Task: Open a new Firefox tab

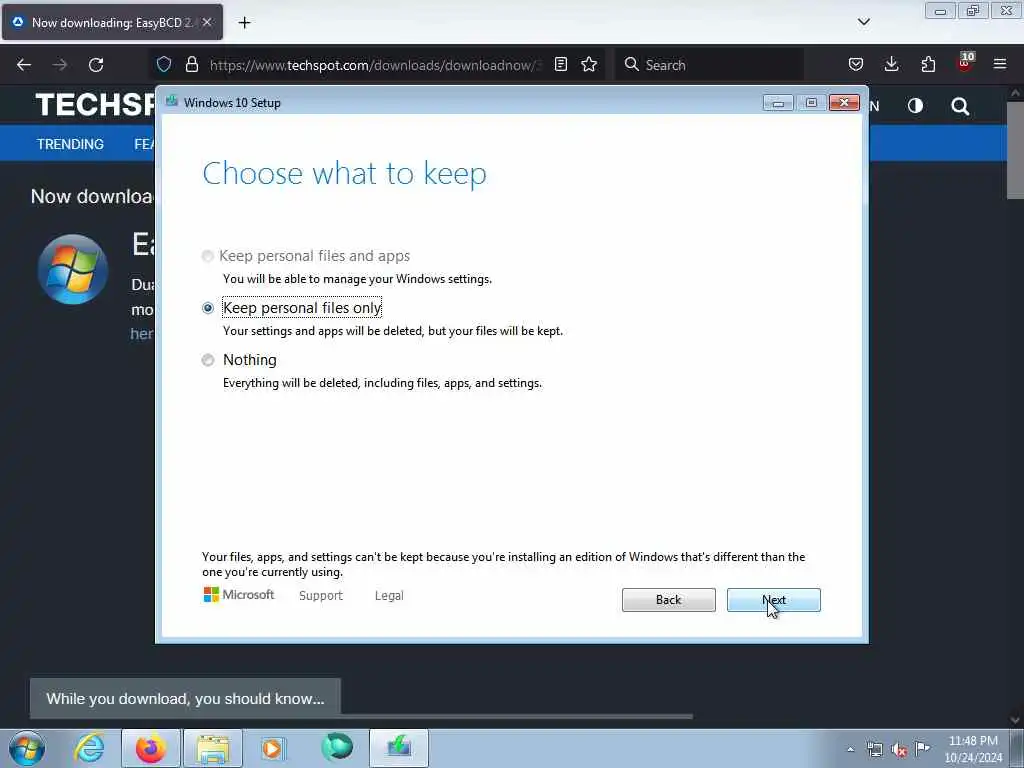Action: click(244, 23)
